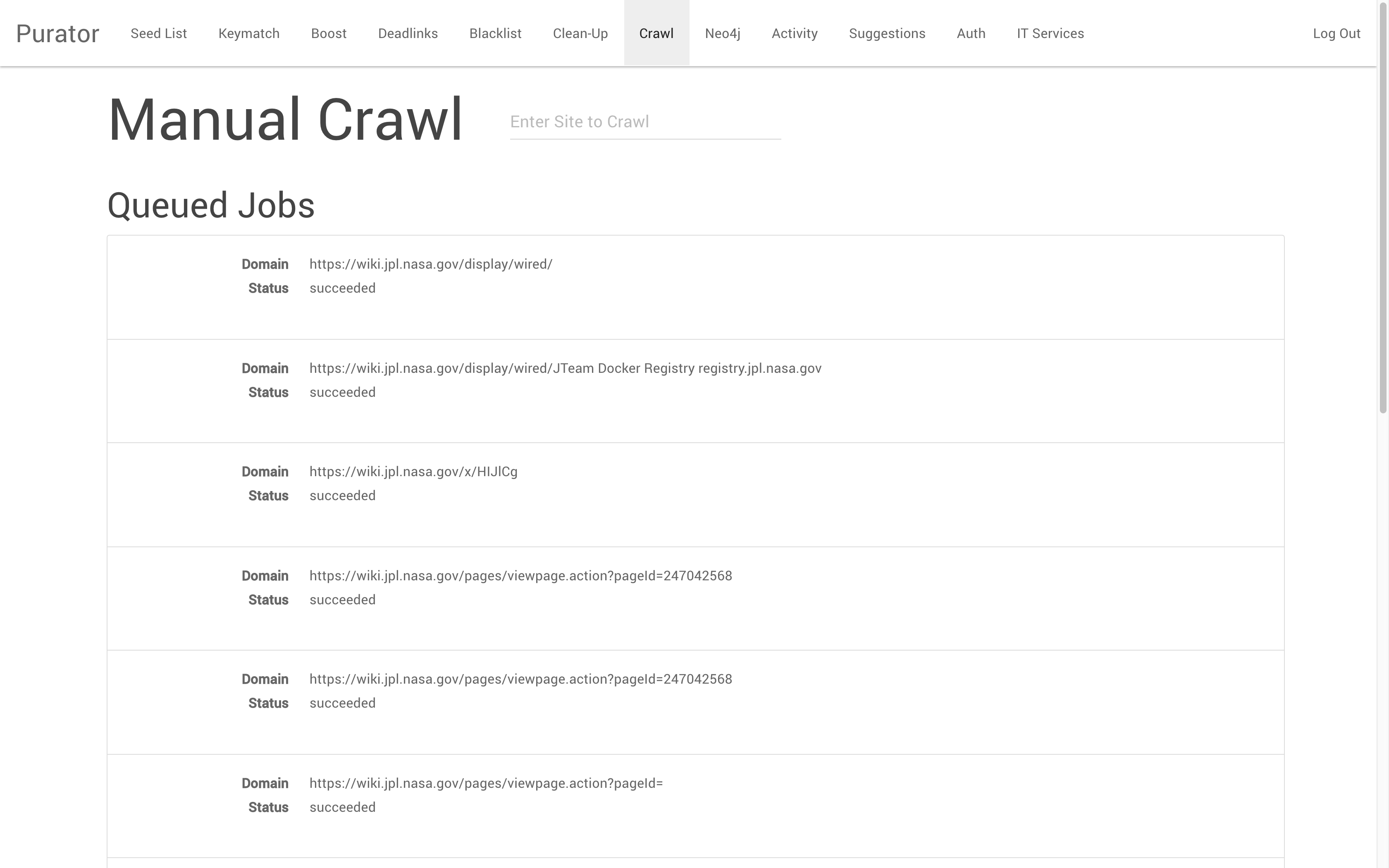Image resolution: width=1389 pixels, height=868 pixels.
Task: Click Status label of the display/wired/ job
Action: click(x=268, y=288)
